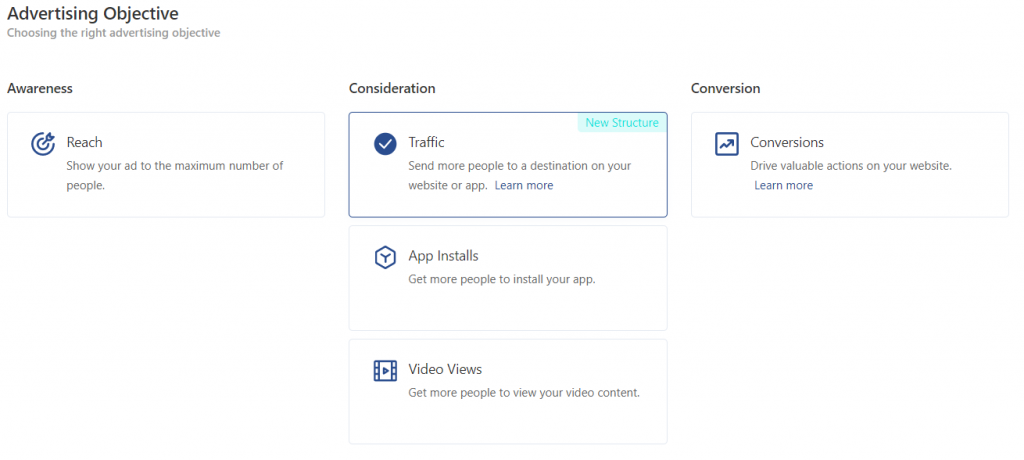
Task: Open Learn more link under Conversions
Action: pyautogui.click(x=784, y=186)
